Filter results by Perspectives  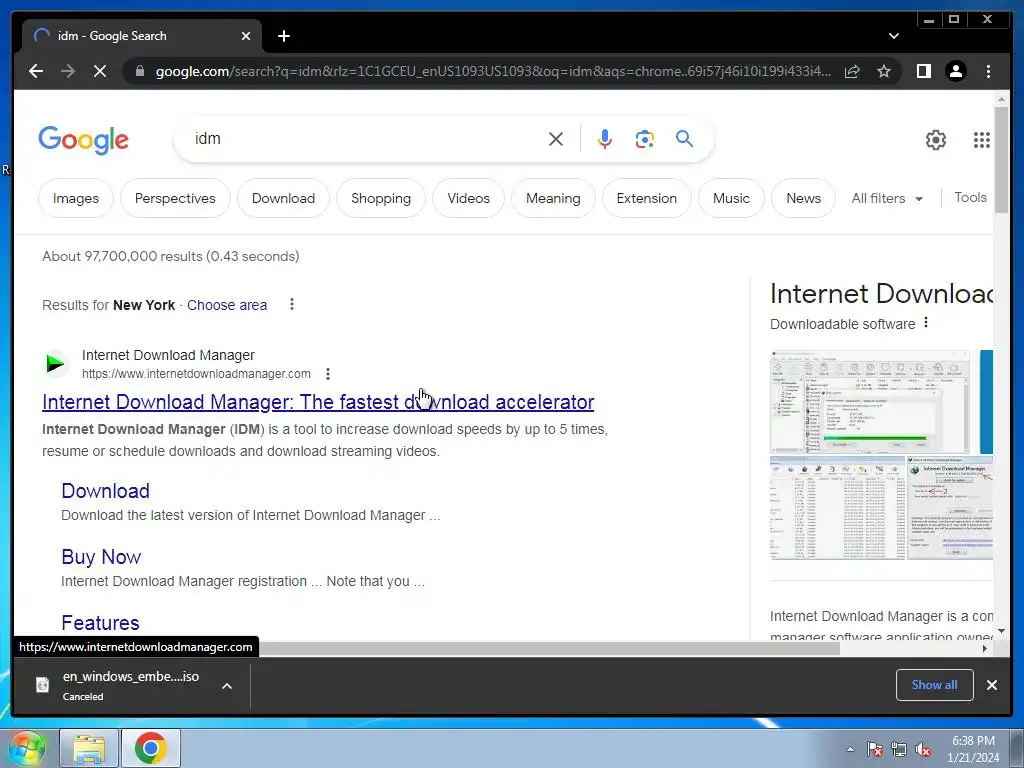coord(175,198)
